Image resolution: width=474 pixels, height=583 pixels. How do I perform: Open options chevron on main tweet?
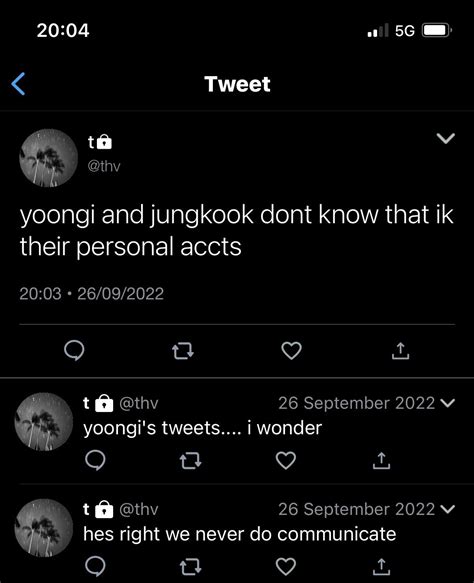tap(445, 138)
